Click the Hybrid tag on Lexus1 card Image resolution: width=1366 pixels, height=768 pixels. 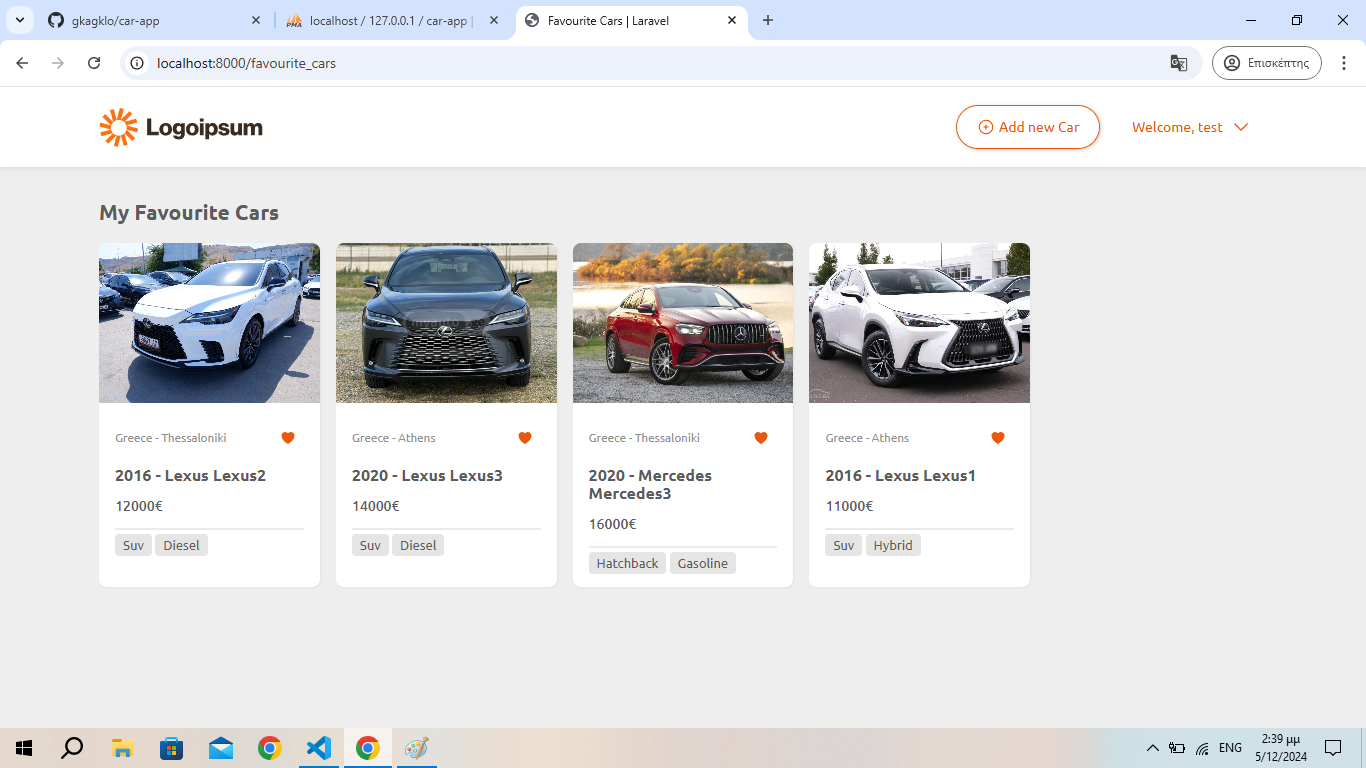point(893,545)
